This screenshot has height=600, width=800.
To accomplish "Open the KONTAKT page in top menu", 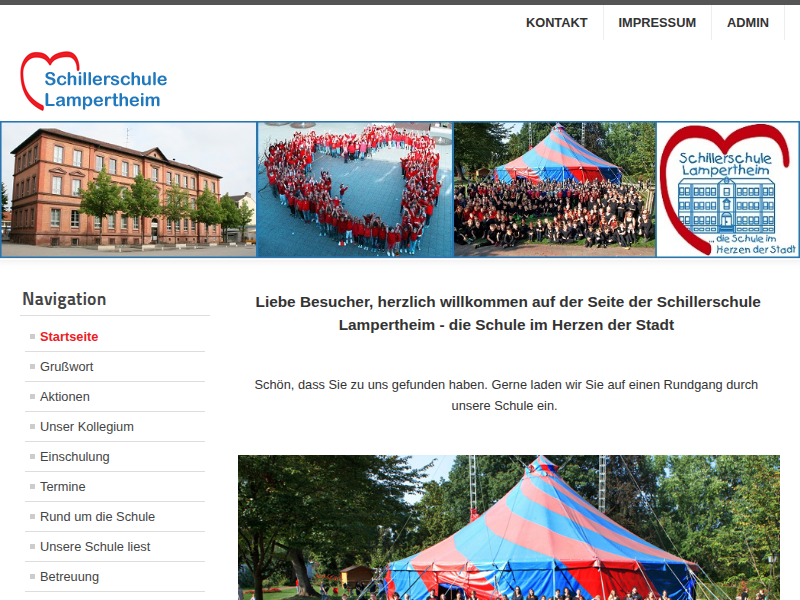I will [556, 23].
